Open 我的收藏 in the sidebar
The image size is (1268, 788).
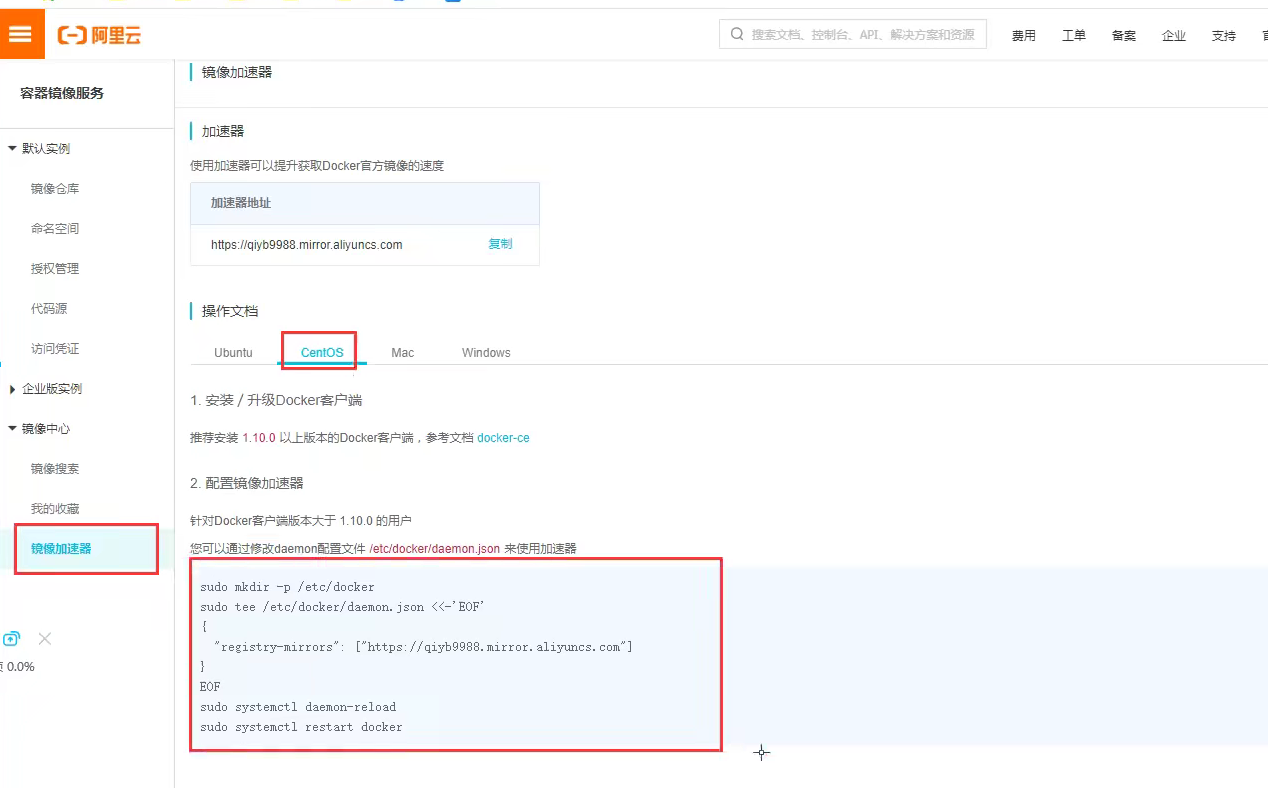tap(55, 508)
